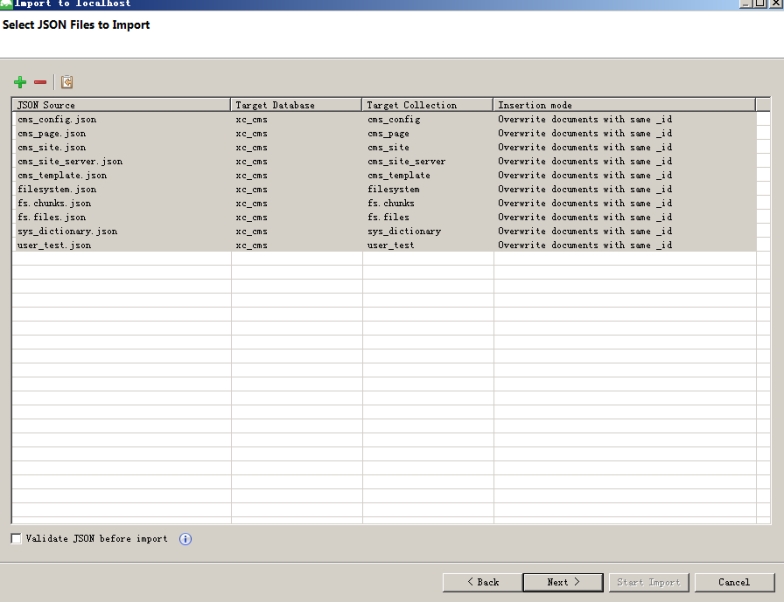
Task: Click the JSON Source column header
Action: [x=122, y=105]
